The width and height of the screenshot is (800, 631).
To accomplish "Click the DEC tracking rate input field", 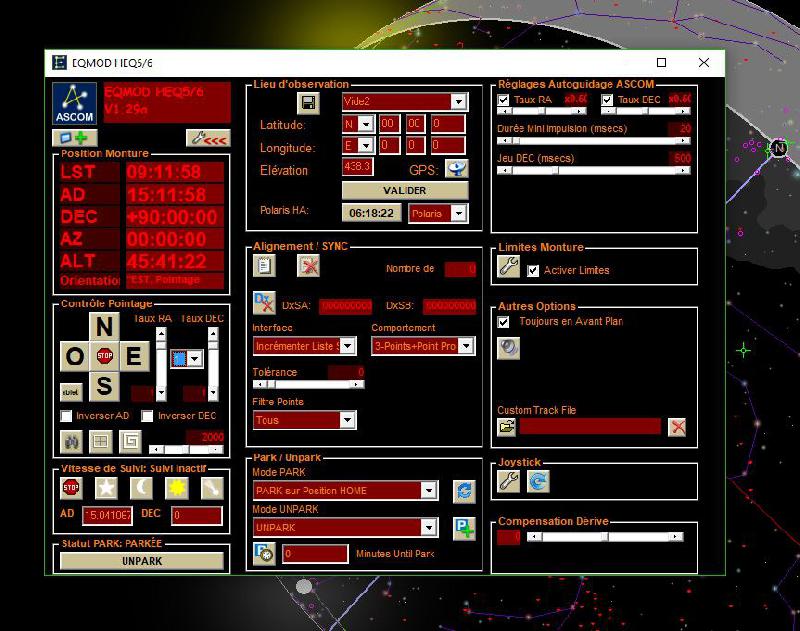I will (197, 515).
